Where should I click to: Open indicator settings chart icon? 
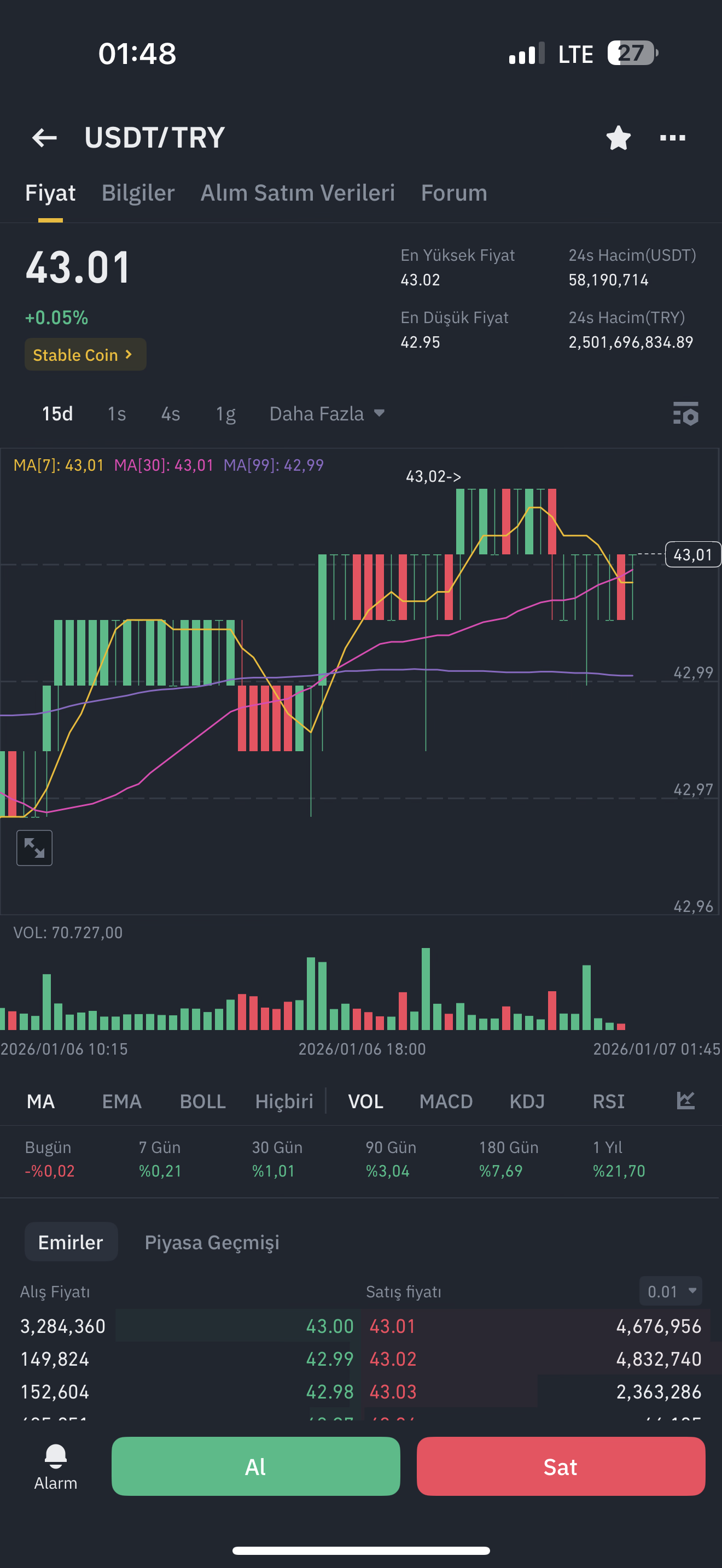685,1101
